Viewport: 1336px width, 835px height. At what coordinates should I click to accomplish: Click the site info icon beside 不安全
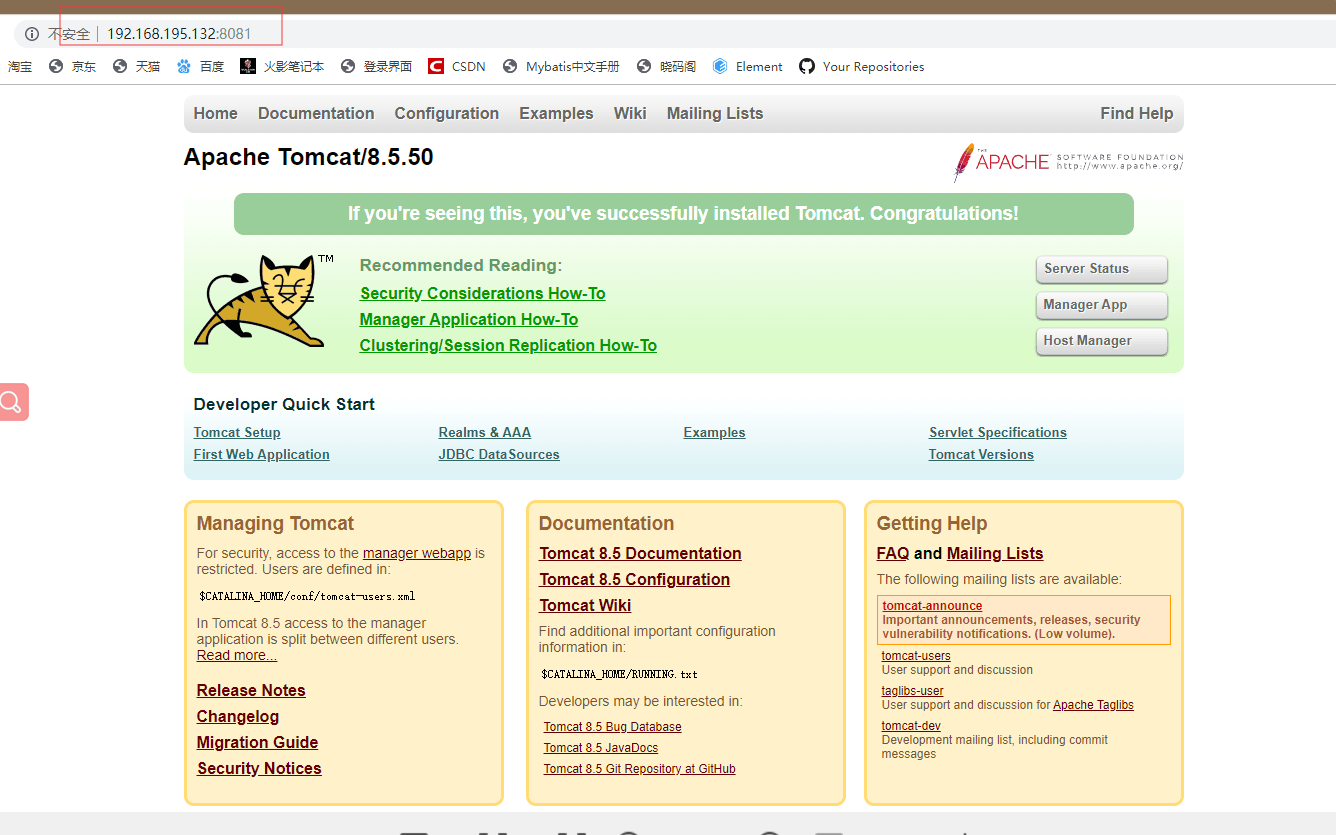(32, 34)
